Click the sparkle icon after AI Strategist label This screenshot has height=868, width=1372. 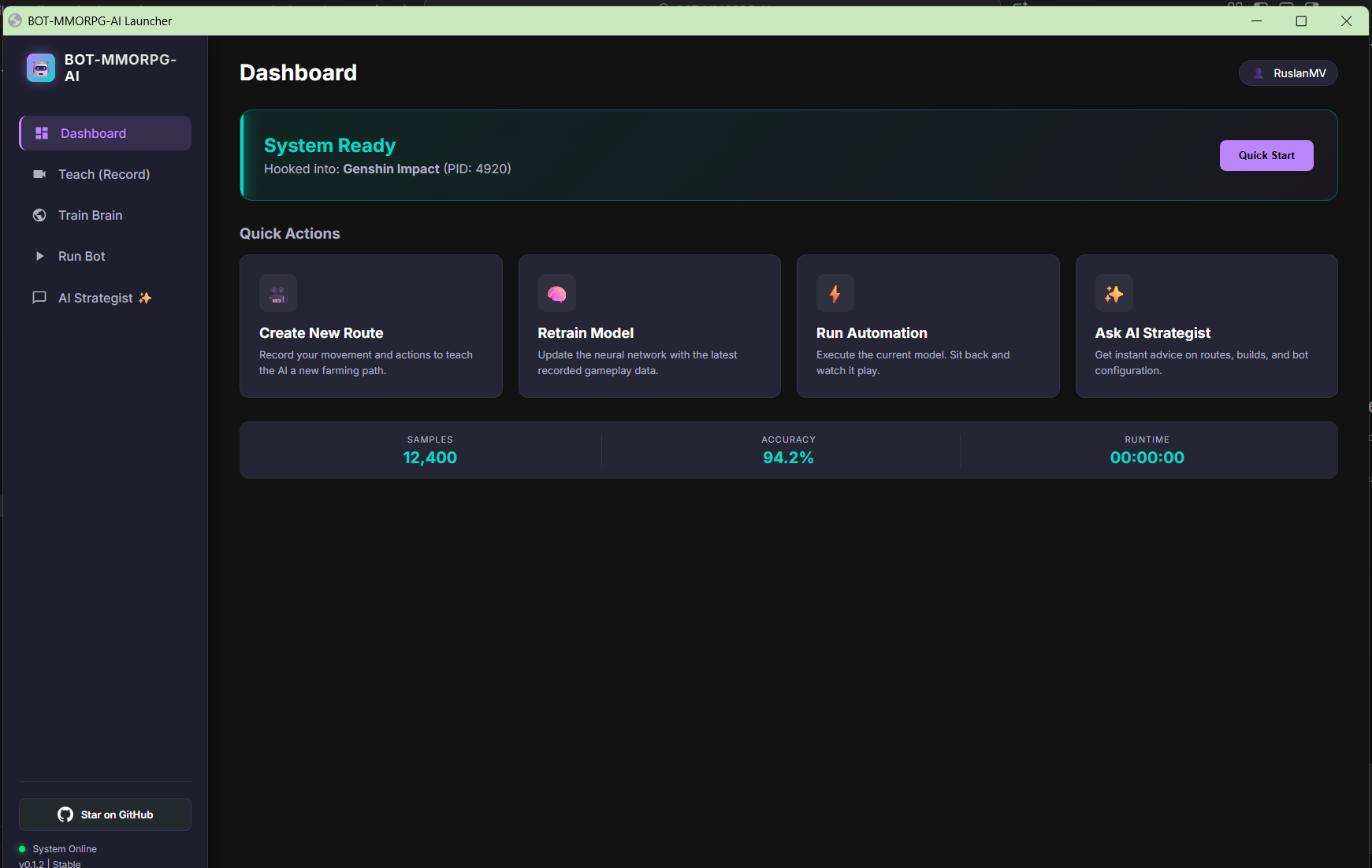tap(145, 298)
